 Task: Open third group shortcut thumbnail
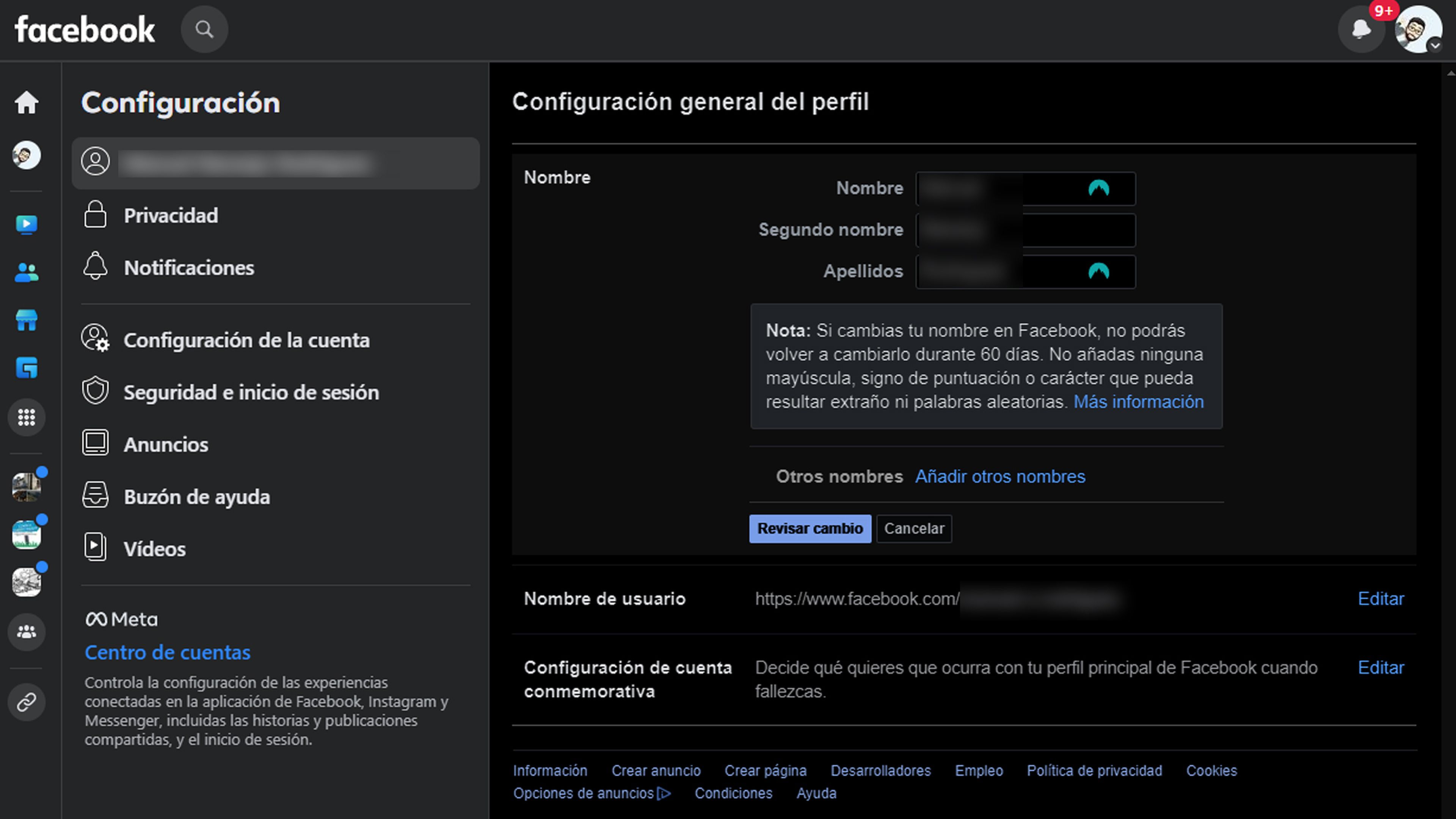tap(27, 582)
